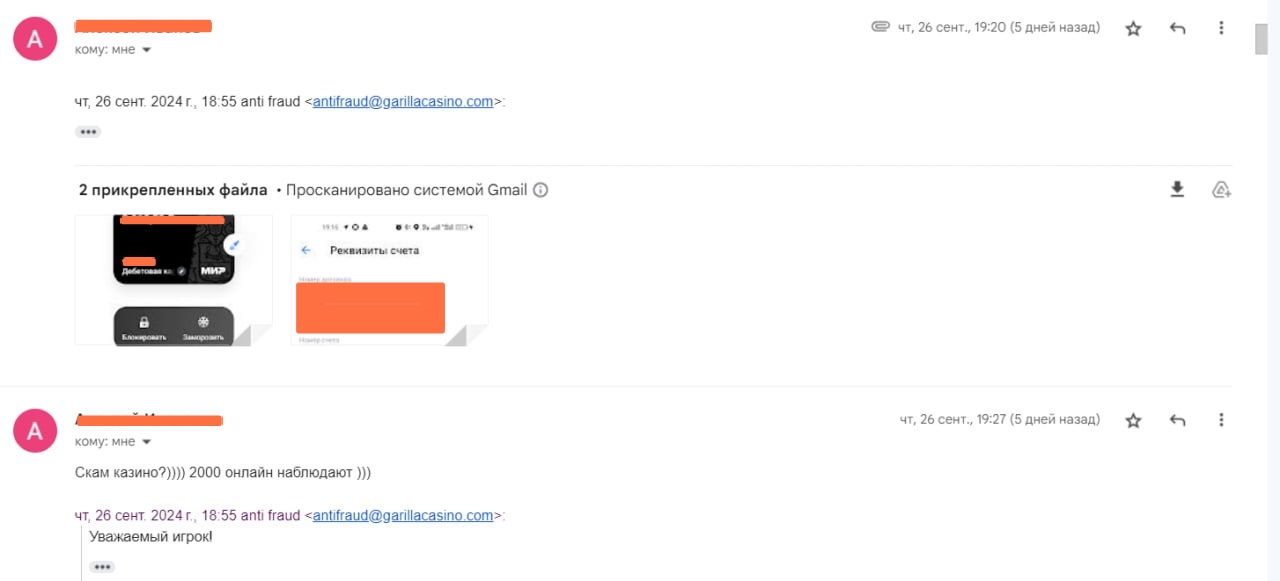
Task: Star the second message from 19:27
Action: pyautogui.click(x=1133, y=421)
